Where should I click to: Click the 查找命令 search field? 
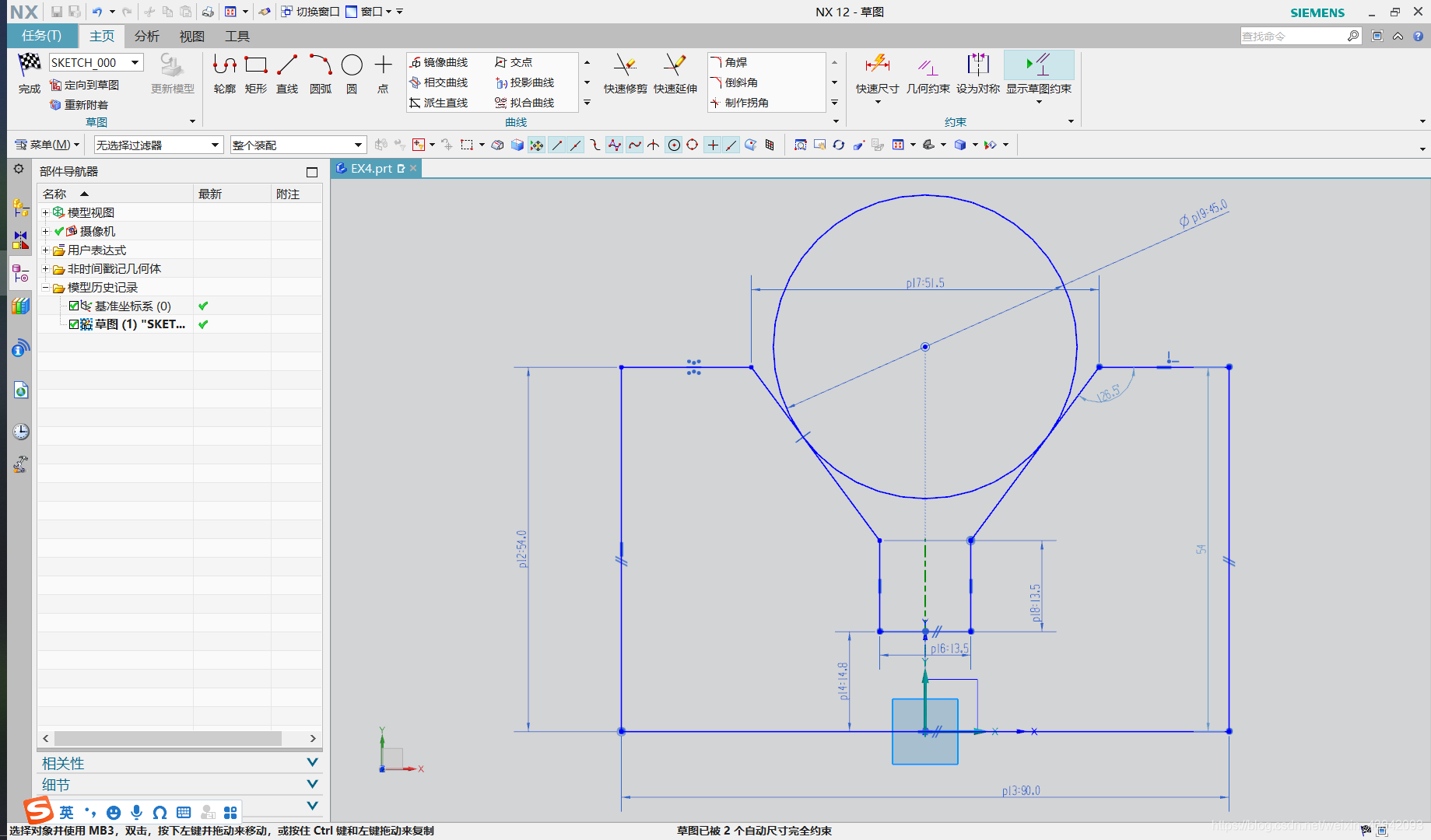tap(1294, 36)
